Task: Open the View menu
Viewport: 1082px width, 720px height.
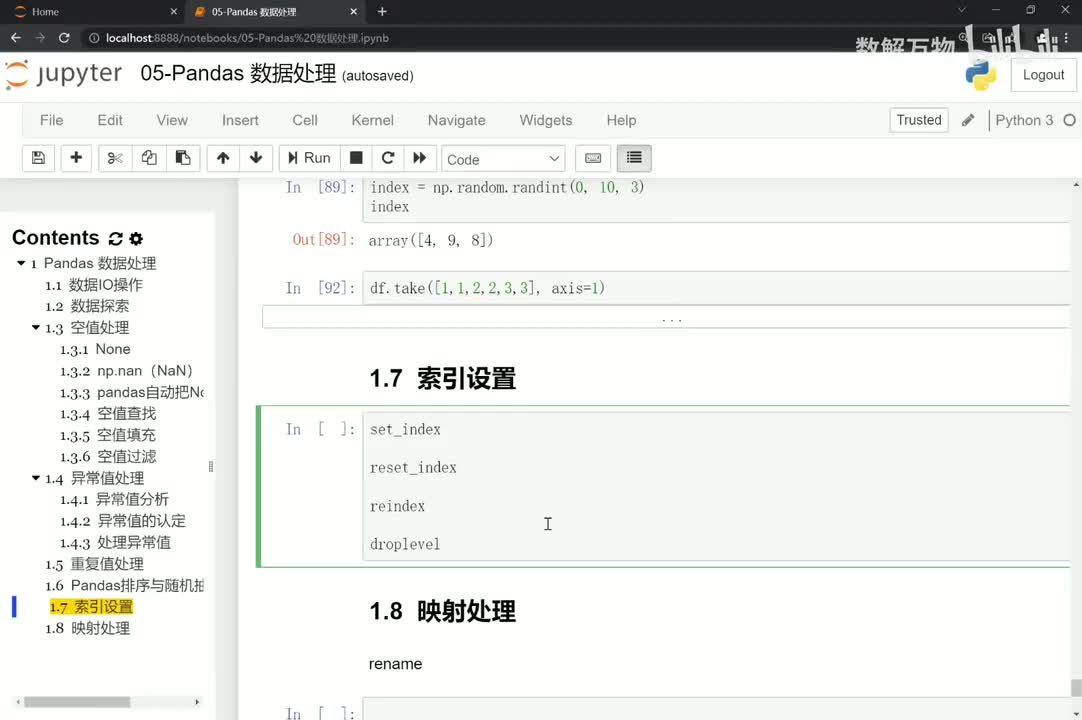Action: (172, 120)
